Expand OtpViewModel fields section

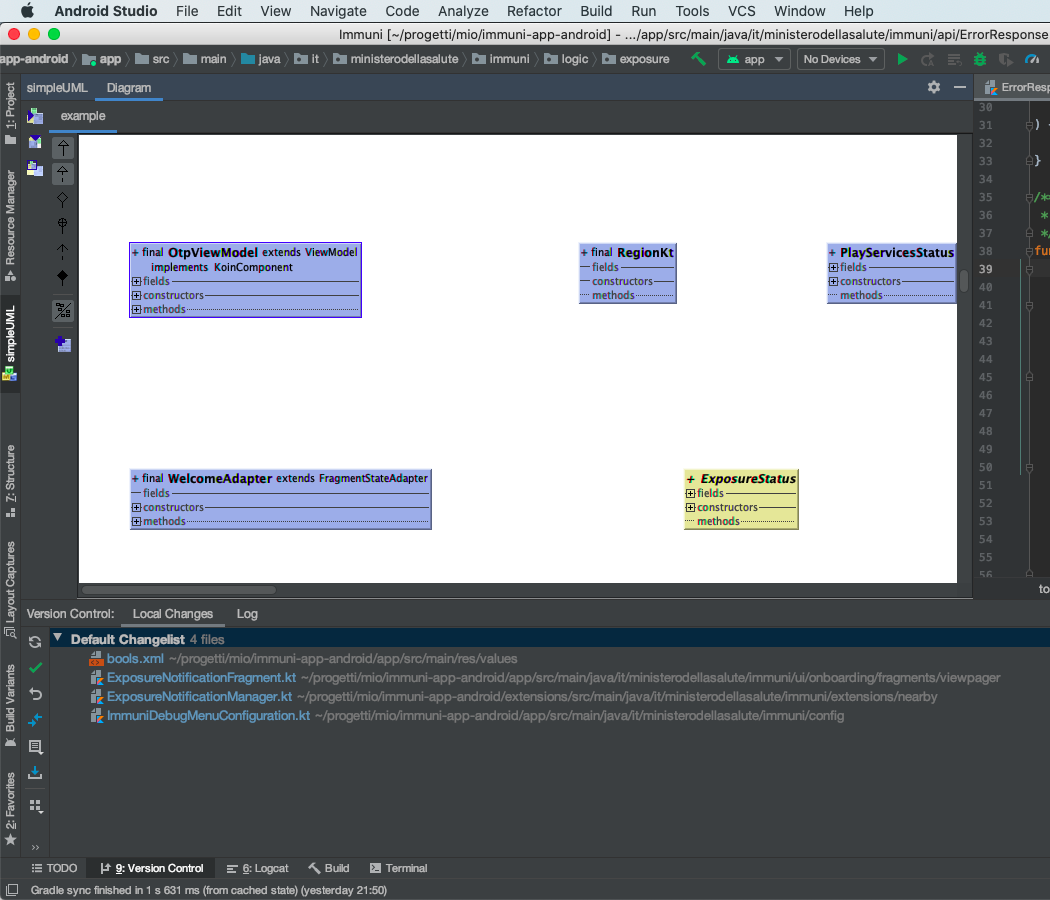click(137, 281)
